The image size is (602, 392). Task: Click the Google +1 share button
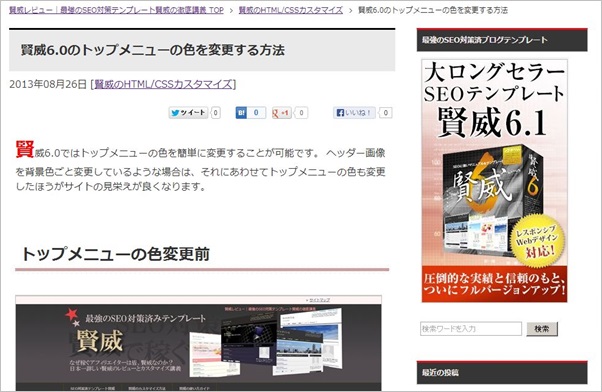pos(281,113)
